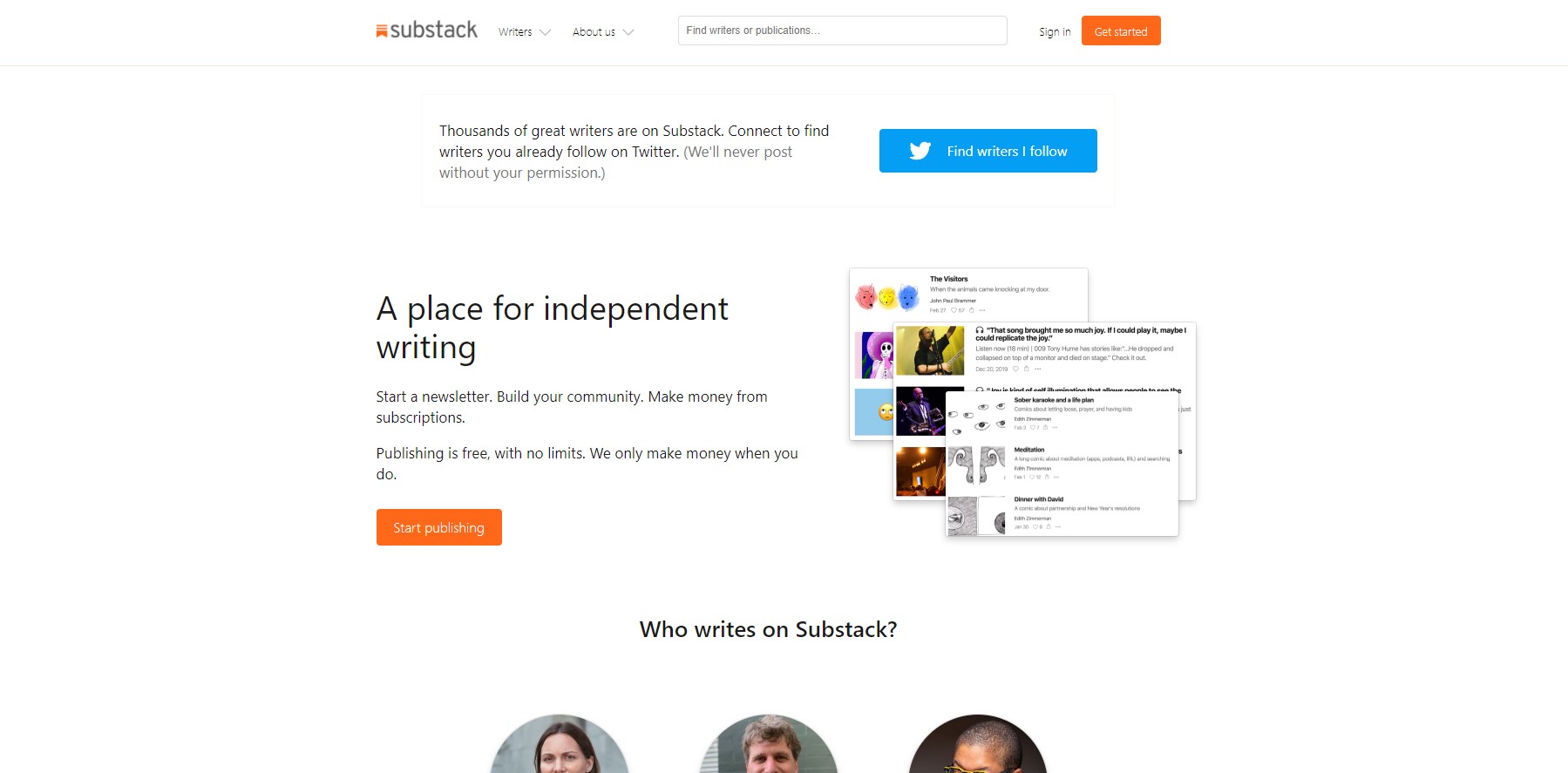The width and height of the screenshot is (1568, 773).
Task: Expand the Writers dropdown chevron
Action: tap(546, 32)
